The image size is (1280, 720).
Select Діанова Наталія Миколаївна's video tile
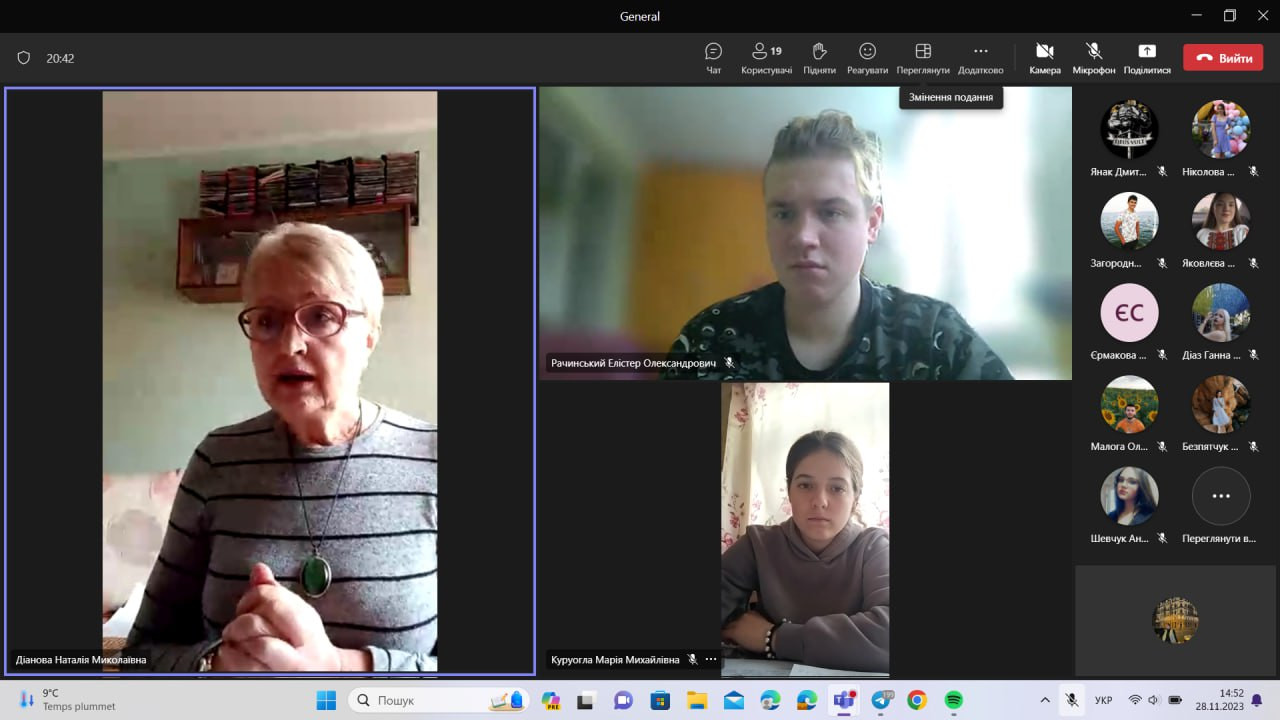270,381
